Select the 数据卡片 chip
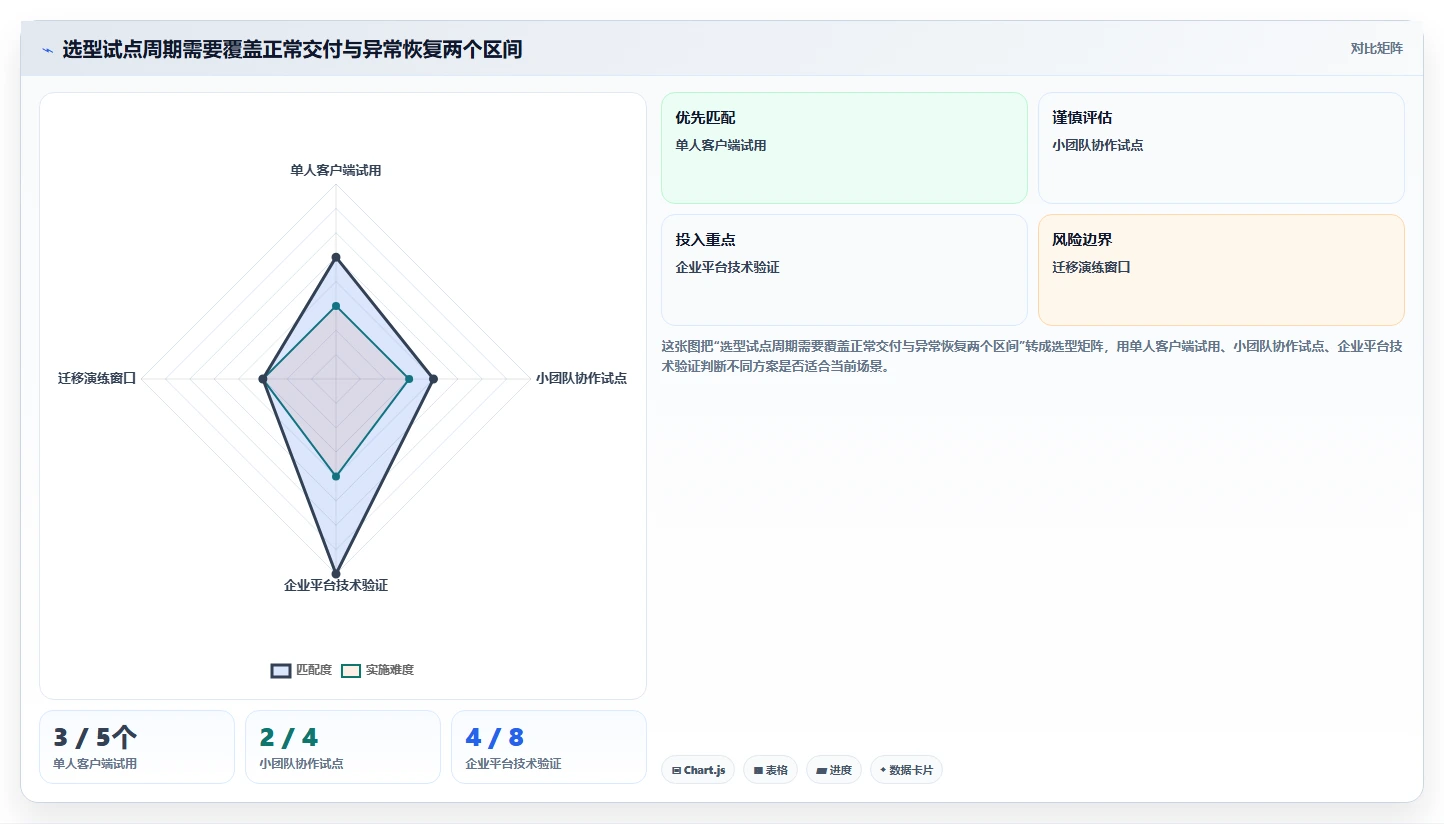This screenshot has width=1444, height=824. click(x=906, y=770)
